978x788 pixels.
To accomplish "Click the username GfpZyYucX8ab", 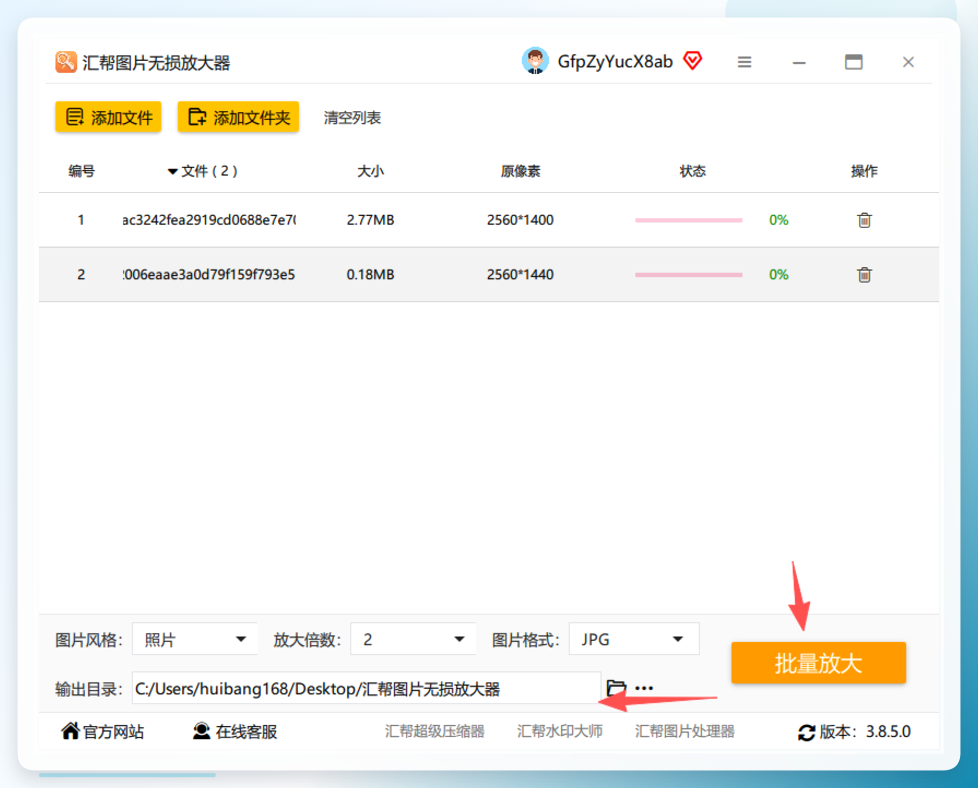I will tap(615, 62).
